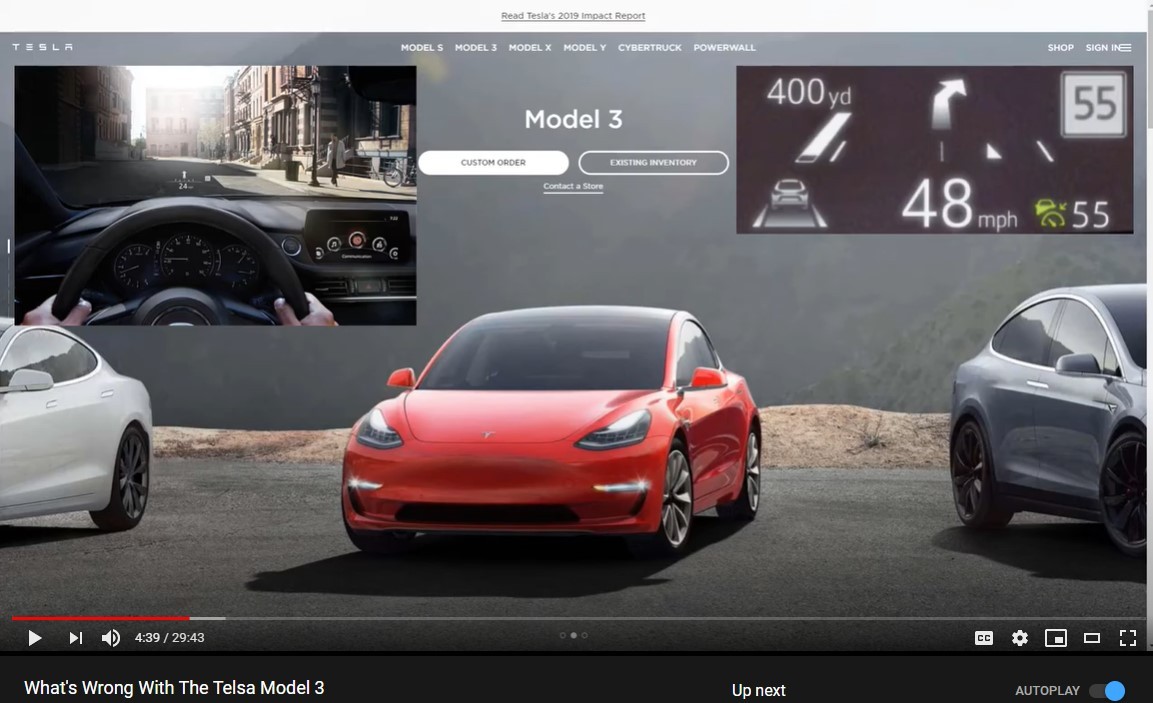Image resolution: width=1153 pixels, height=703 pixels.
Task: Enter full screen mode
Action: 1128,638
